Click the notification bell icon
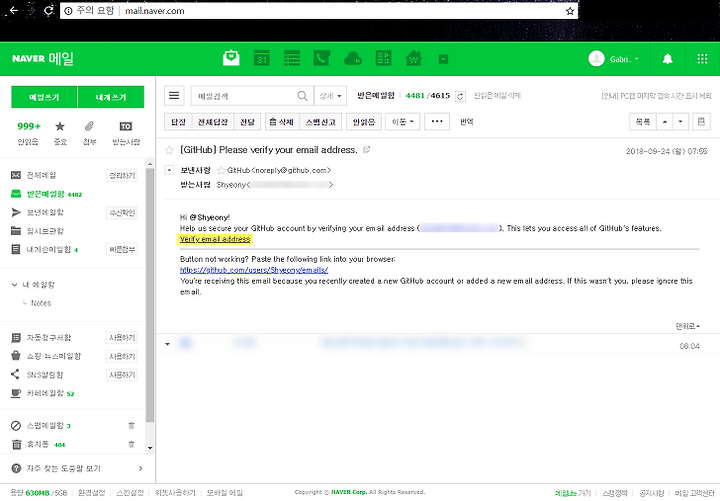Screen dimensions: 720x501 click(x=668, y=59)
